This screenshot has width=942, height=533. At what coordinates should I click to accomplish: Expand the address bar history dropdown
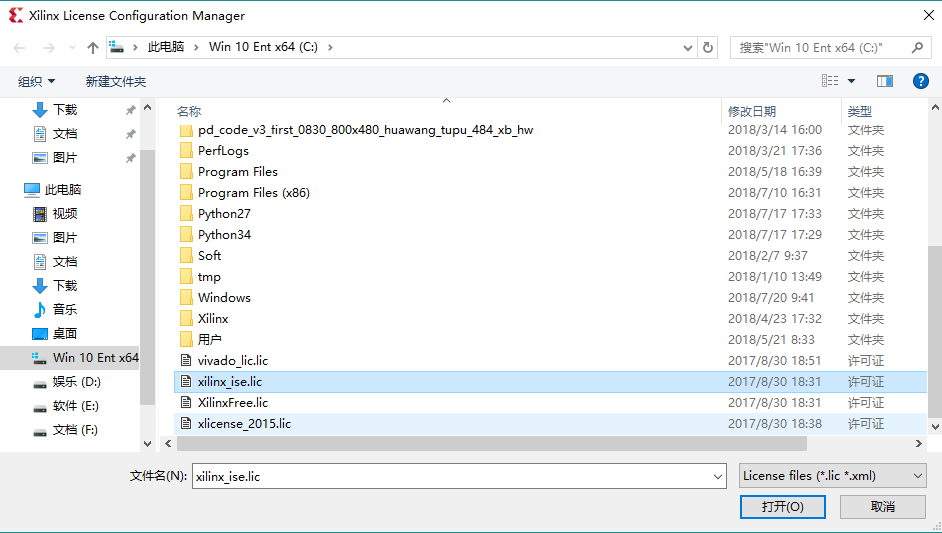click(x=688, y=47)
